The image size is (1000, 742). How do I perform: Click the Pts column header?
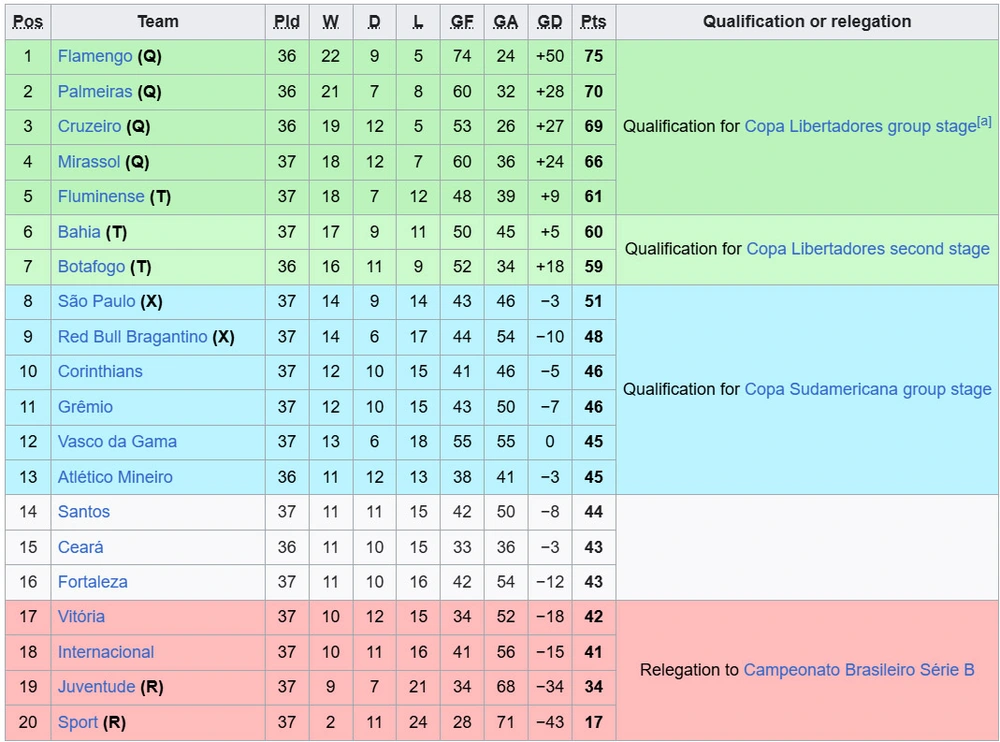(x=593, y=21)
